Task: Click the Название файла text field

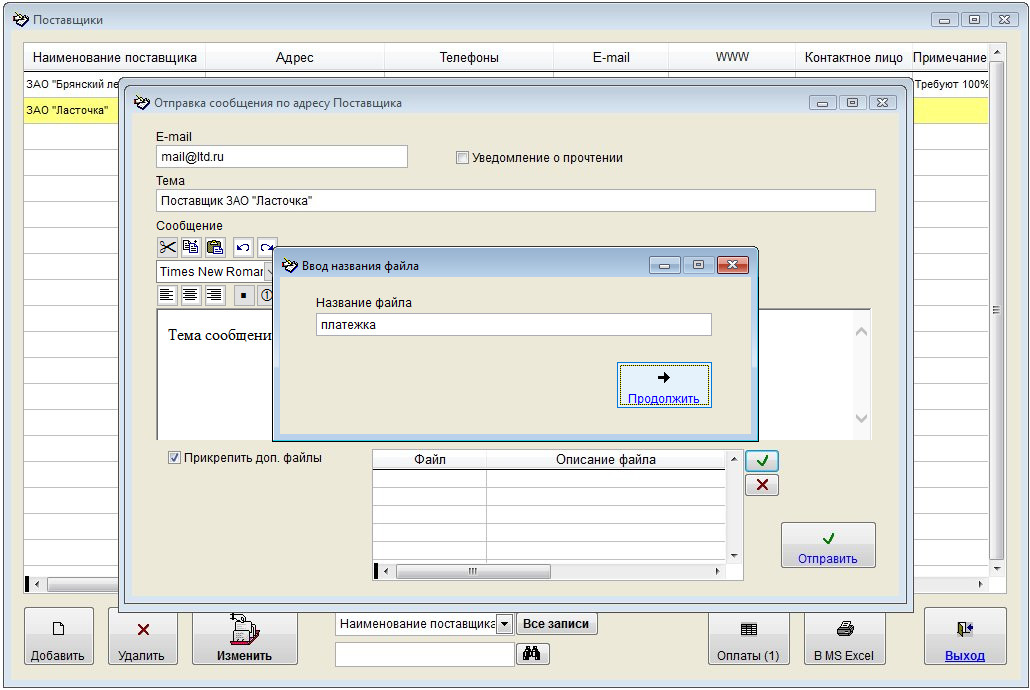Action: tap(513, 325)
